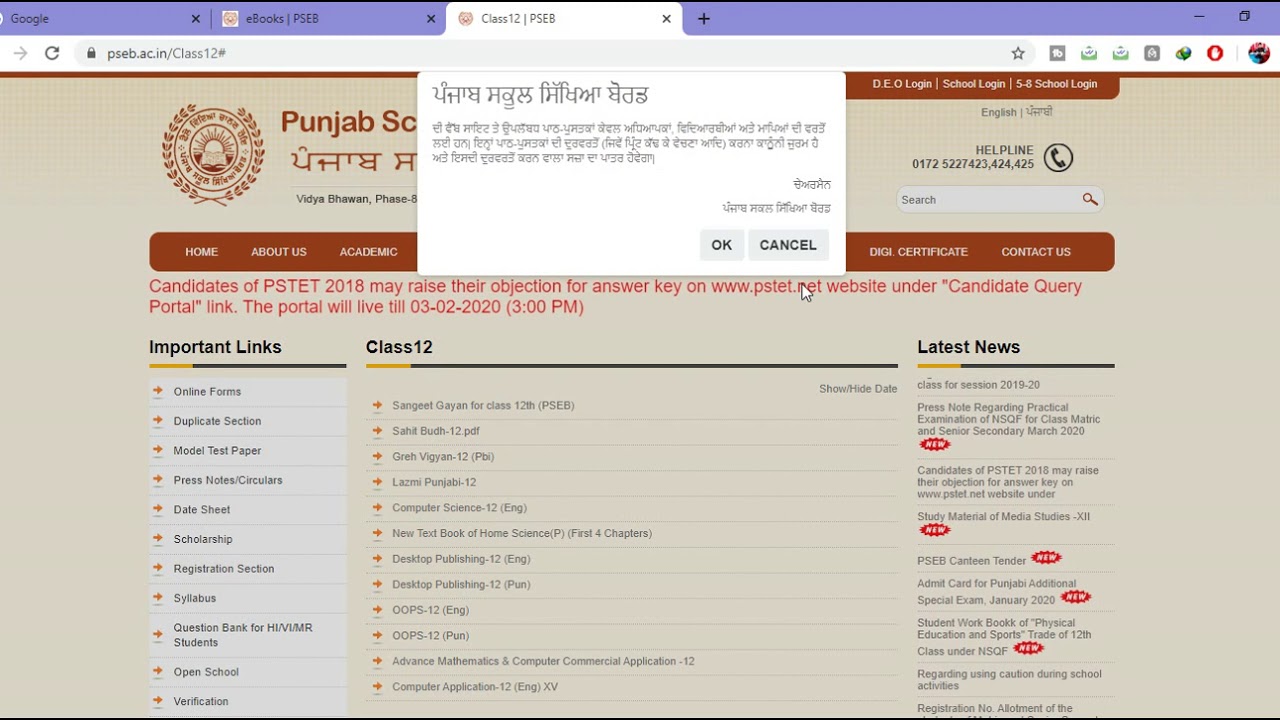
Task: Open Verification link
Action: click(201, 702)
